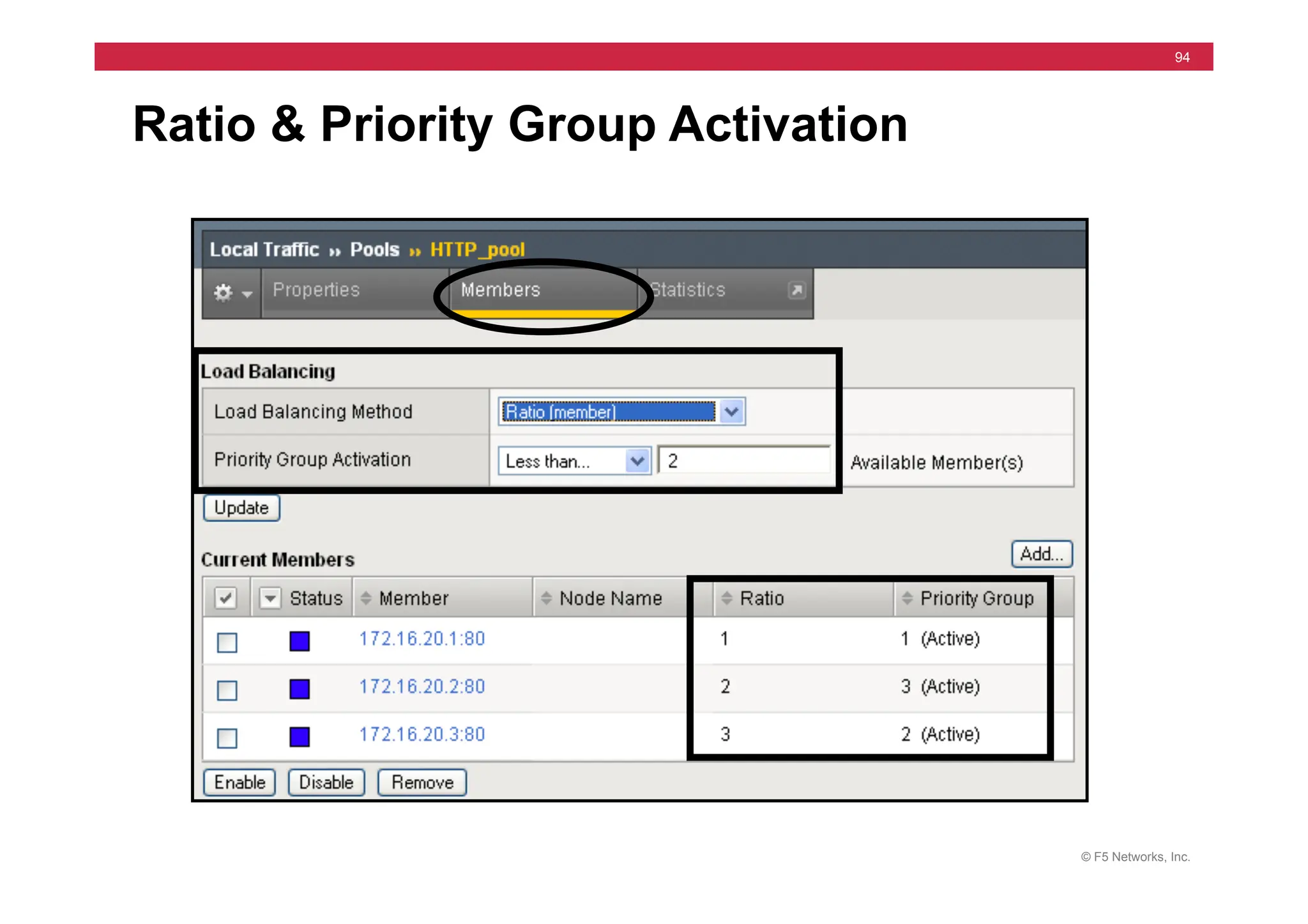1308x924 pixels.
Task: Check the box for member 172.16.20.2:80
Action: tap(227, 690)
